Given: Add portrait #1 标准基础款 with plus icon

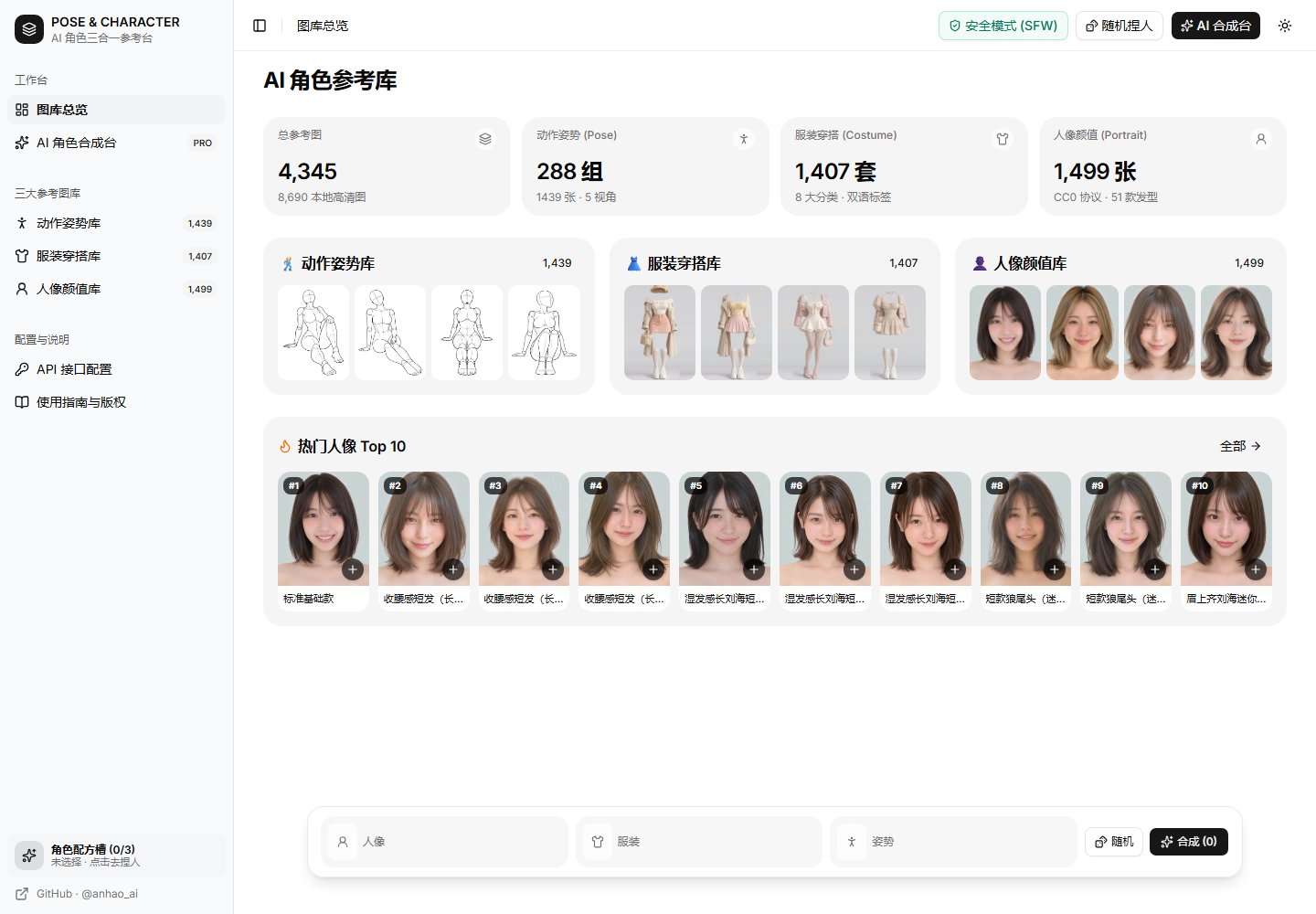Looking at the screenshot, I should 353,569.
